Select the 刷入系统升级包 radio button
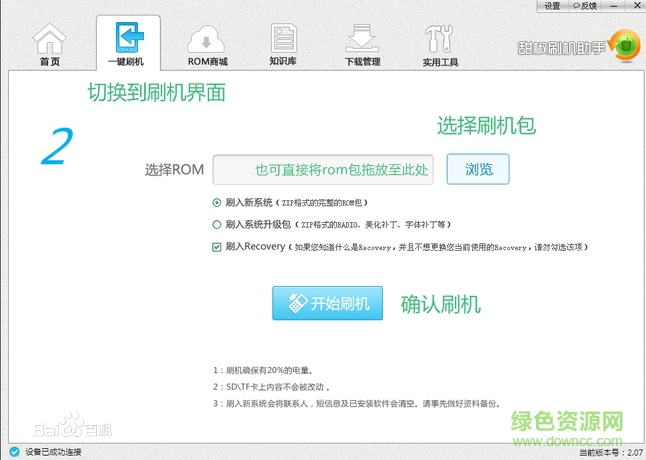 tap(217, 224)
